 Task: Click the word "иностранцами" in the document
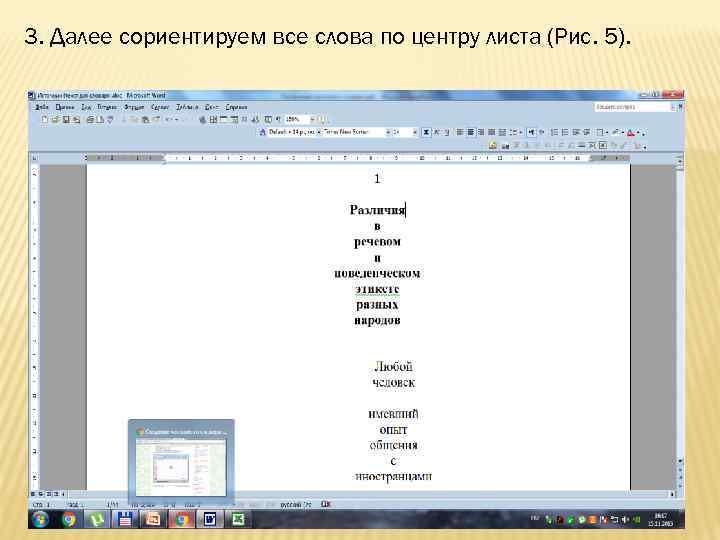click(x=394, y=476)
